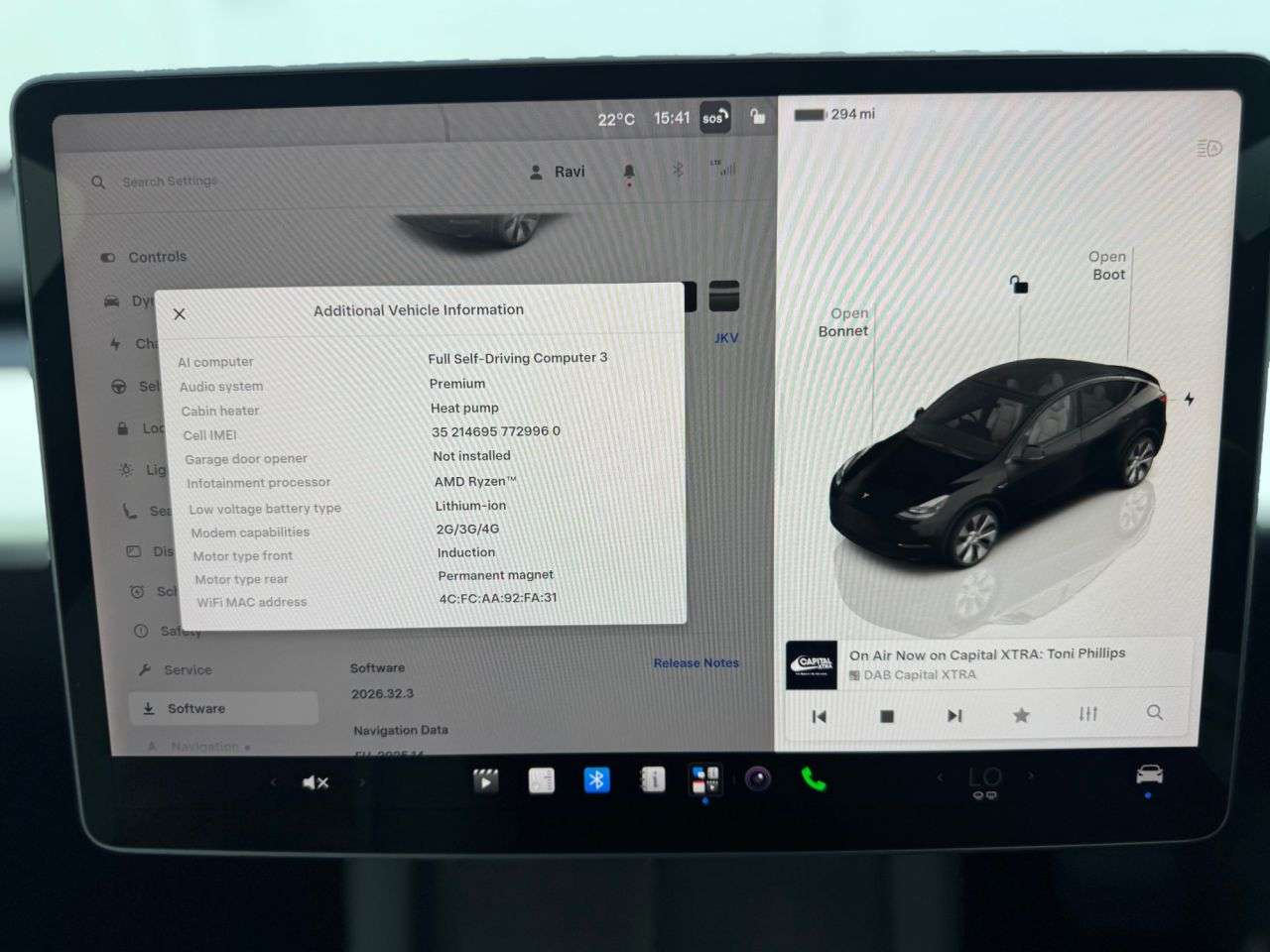Skip to next radio station

tap(953, 715)
